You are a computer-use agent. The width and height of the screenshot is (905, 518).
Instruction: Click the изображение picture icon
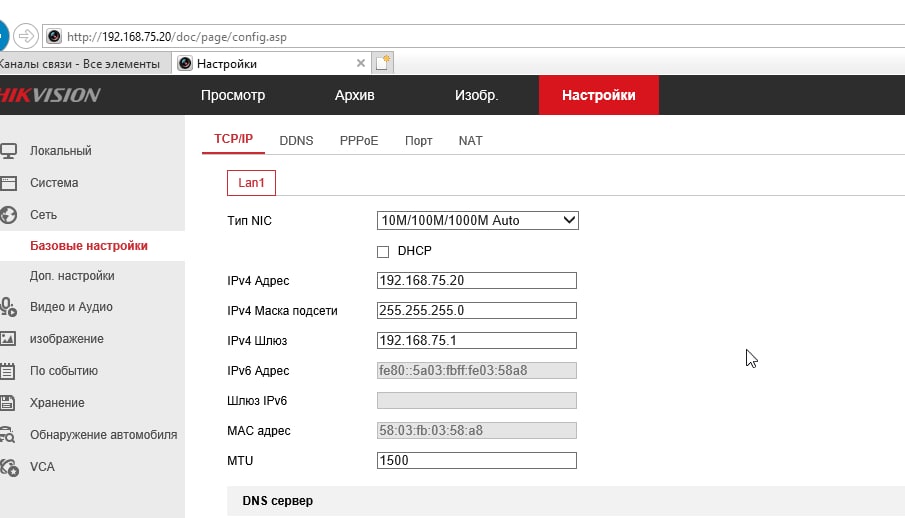pyautogui.click(x=8, y=338)
